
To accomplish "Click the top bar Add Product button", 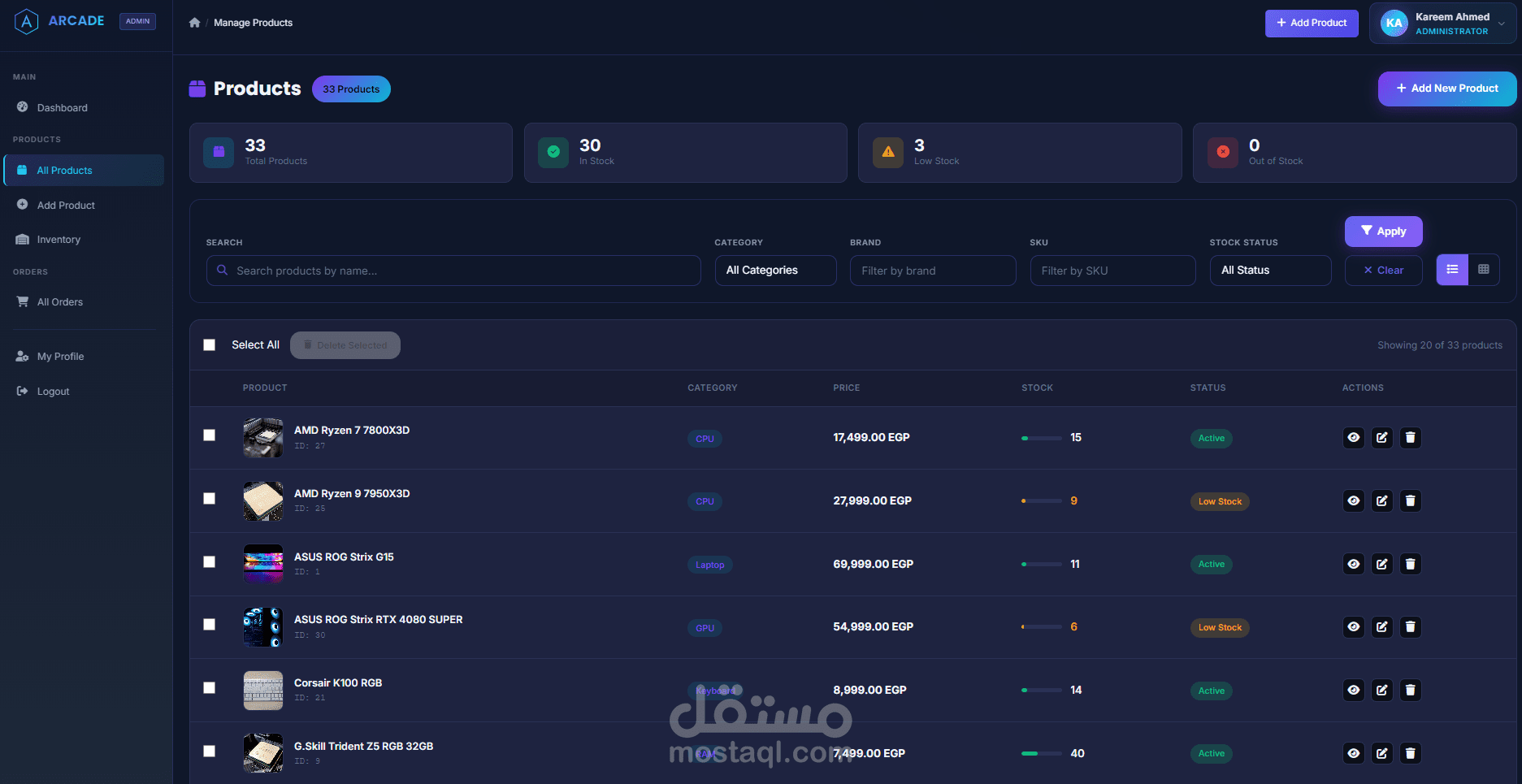I will (x=1312, y=24).
